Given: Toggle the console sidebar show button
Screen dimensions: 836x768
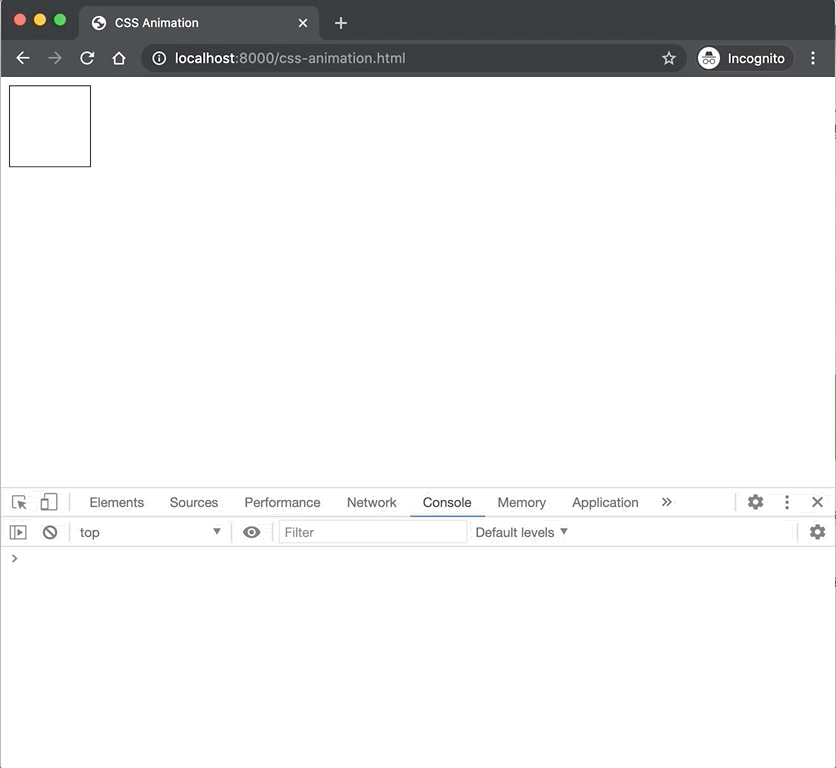Looking at the screenshot, I should click(x=18, y=531).
